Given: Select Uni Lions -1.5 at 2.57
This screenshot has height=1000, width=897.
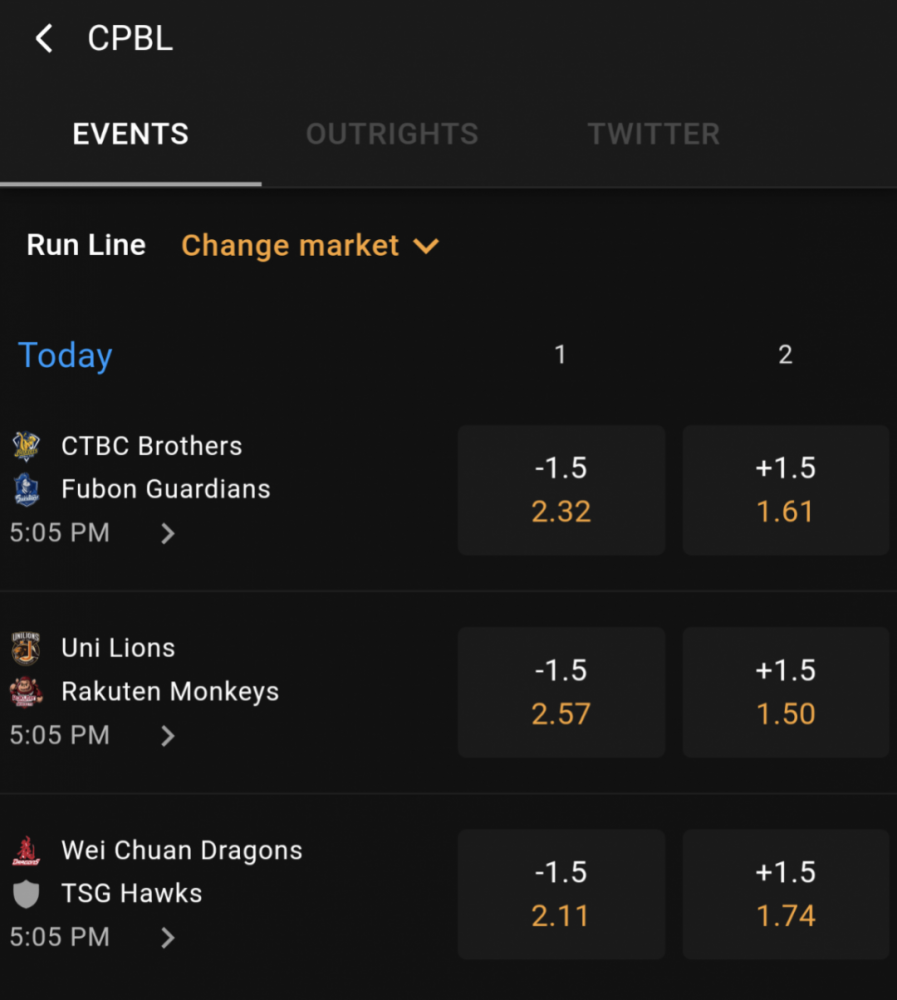Looking at the screenshot, I should coord(561,692).
